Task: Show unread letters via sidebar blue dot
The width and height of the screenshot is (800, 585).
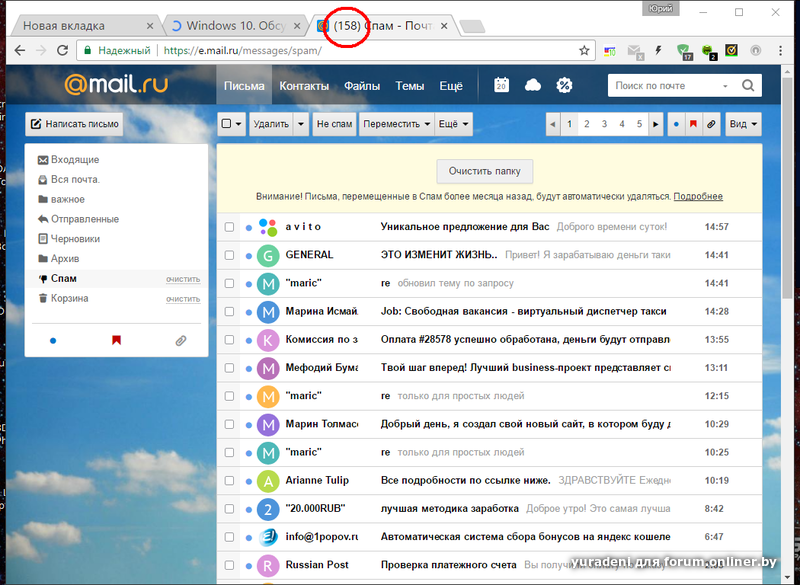Action: point(53,340)
